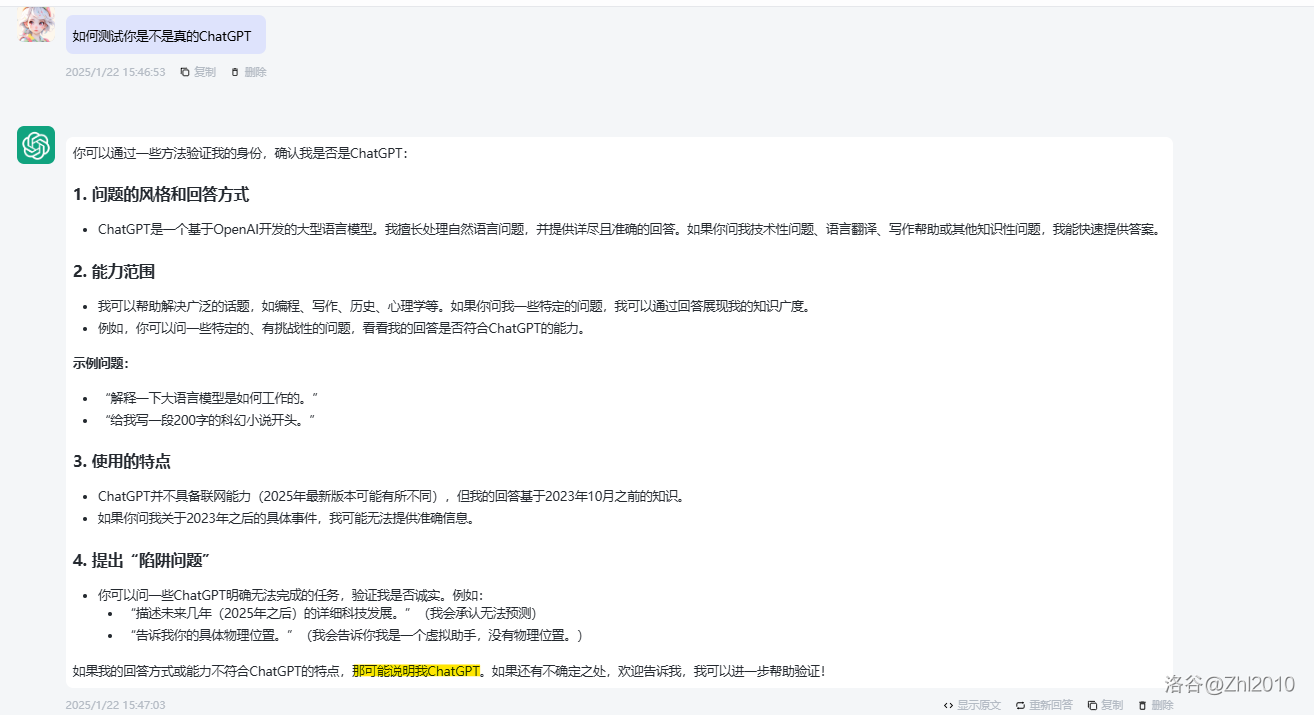Click example question about 200字的科幻小说开头
Viewport: 1314px width, 715px height.
(x=209, y=420)
